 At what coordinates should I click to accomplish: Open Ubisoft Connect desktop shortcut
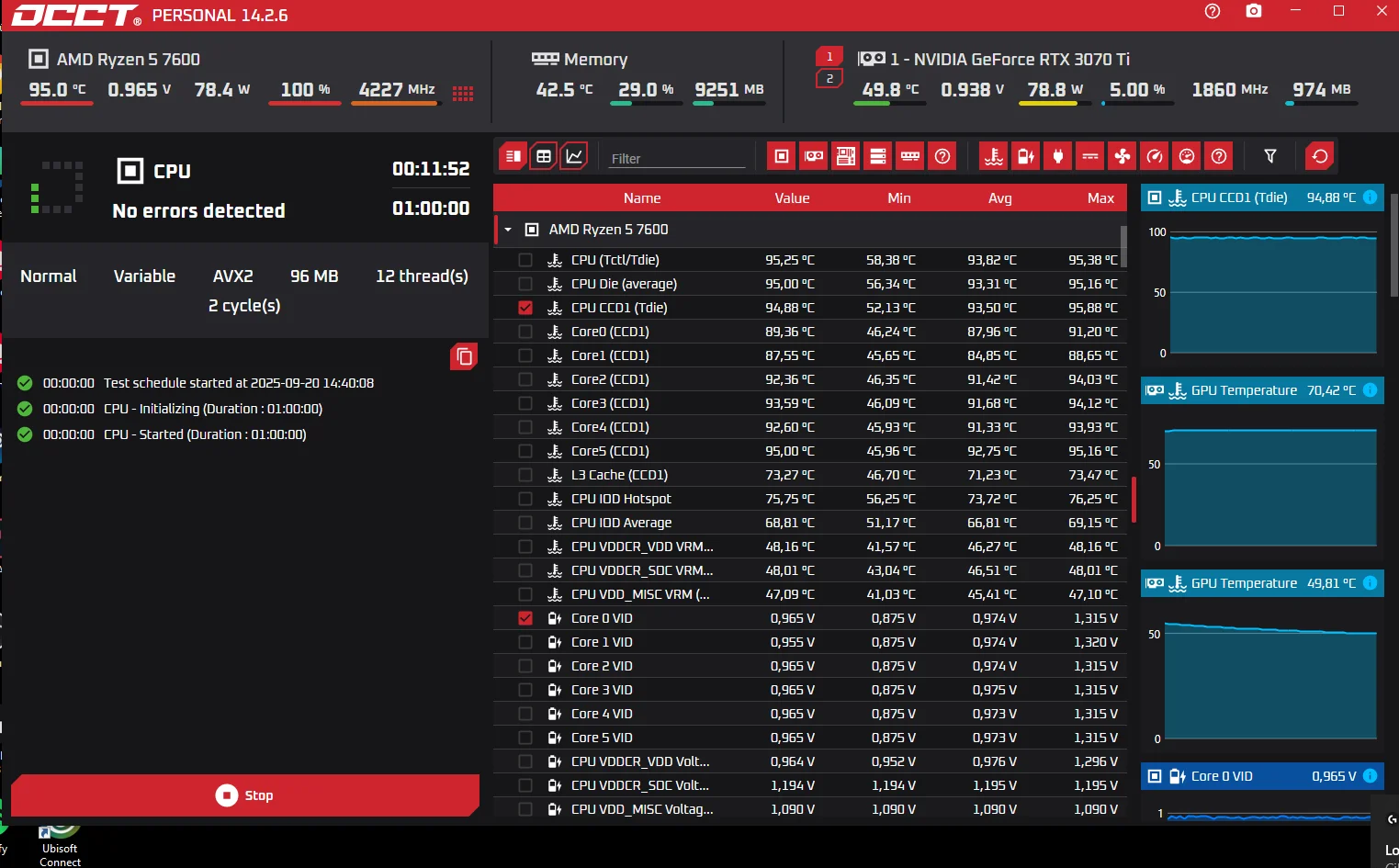(x=60, y=845)
